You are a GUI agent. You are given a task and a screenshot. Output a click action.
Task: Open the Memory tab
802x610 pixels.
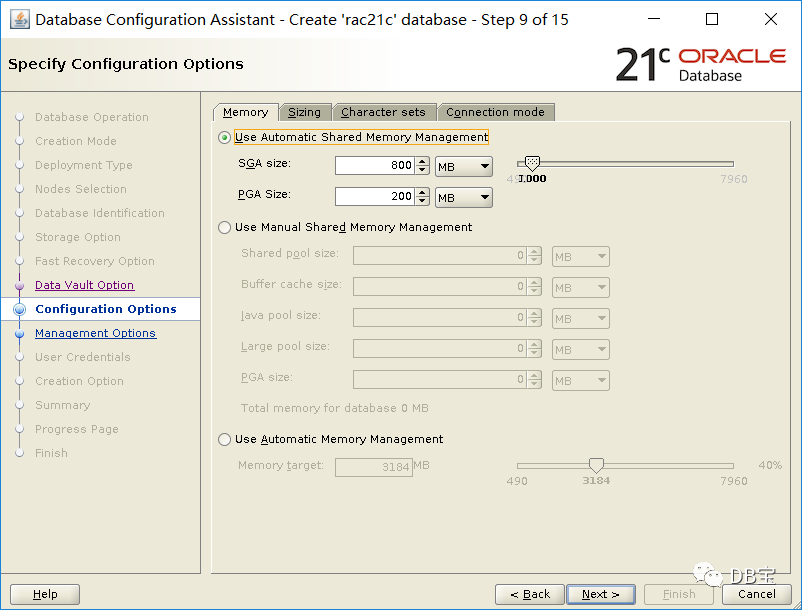click(x=246, y=112)
